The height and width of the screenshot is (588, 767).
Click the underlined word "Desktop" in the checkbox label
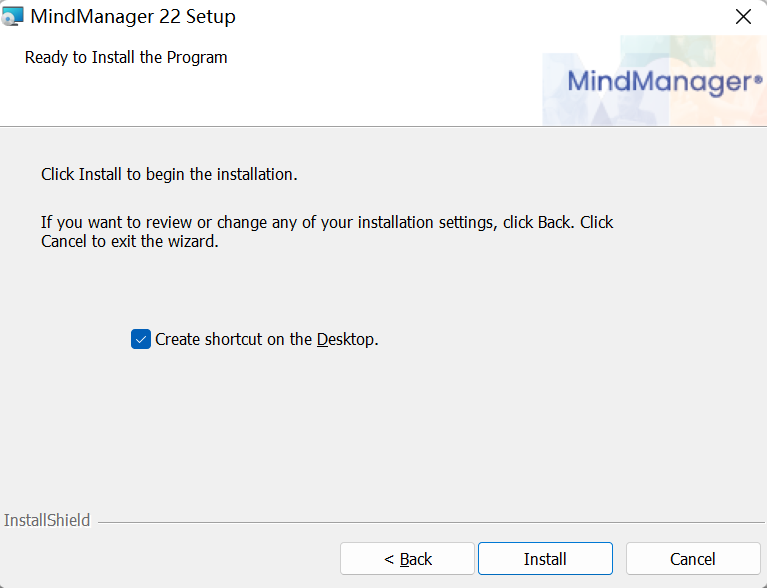pyautogui.click(x=346, y=339)
